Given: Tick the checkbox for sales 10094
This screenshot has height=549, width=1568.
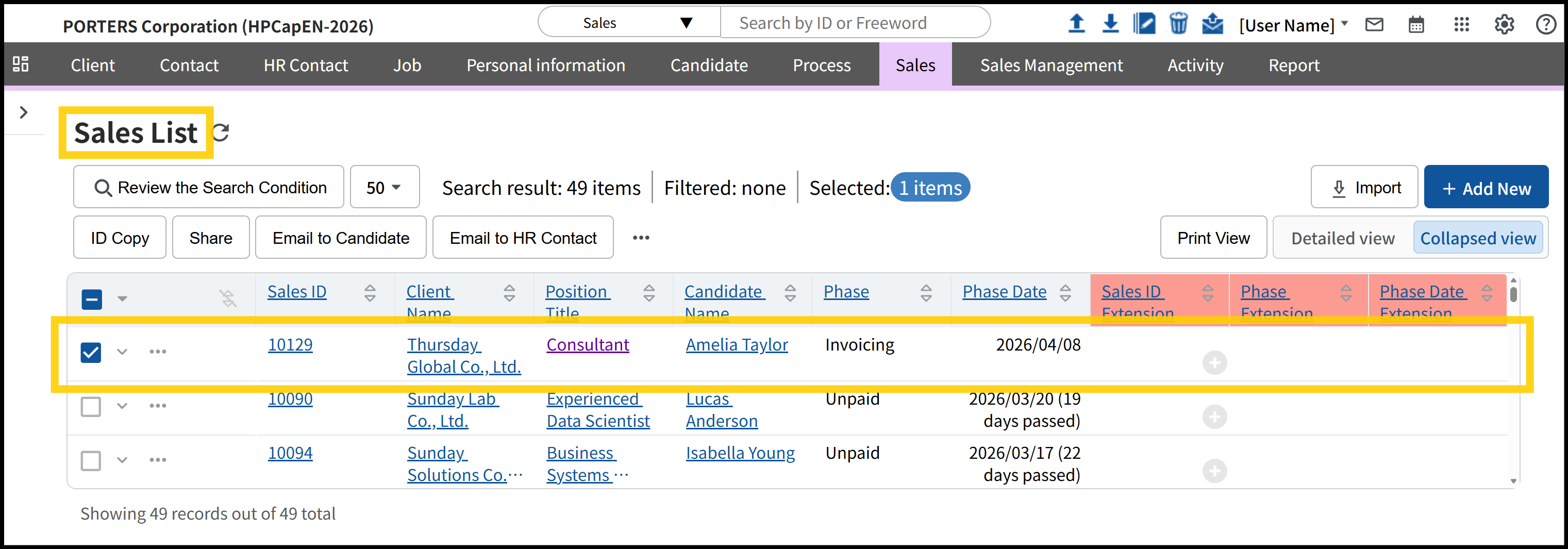Looking at the screenshot, I should click(x=91, y=461).
